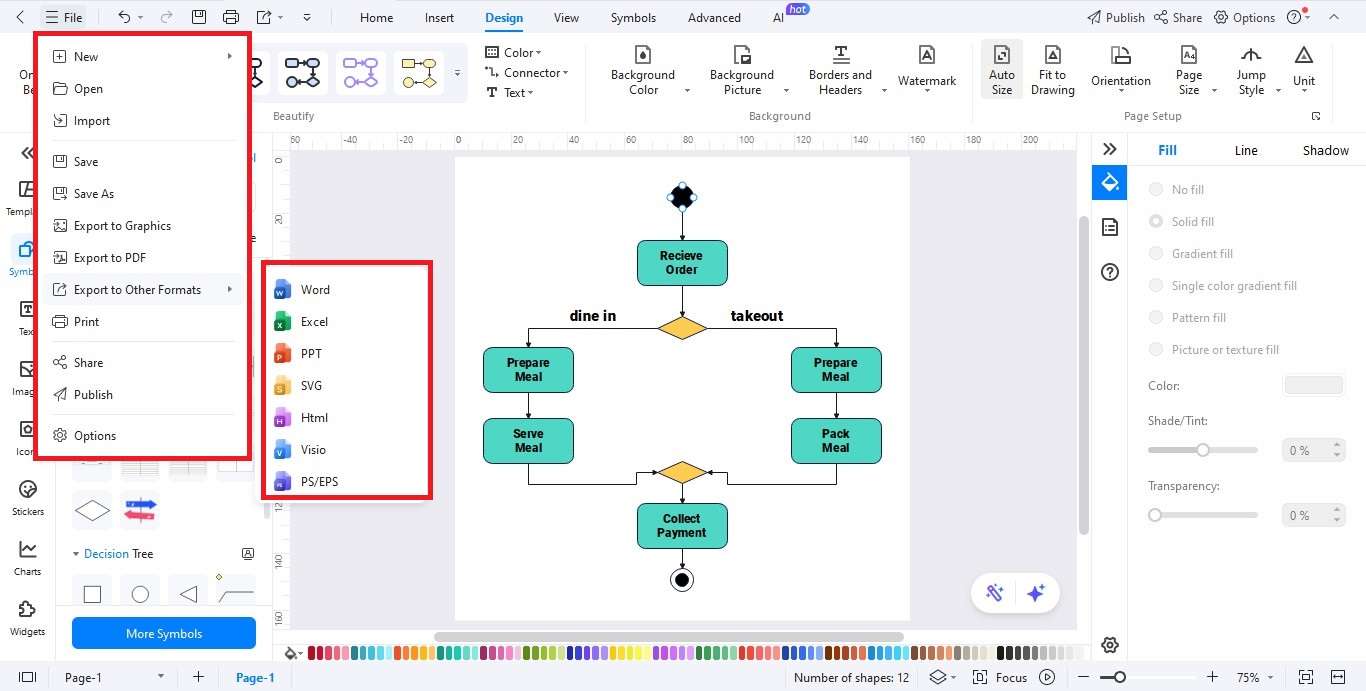Collapse the Decision Tree symbols group
Viewport: 1366px width, 691px height.
pos(77,553)
